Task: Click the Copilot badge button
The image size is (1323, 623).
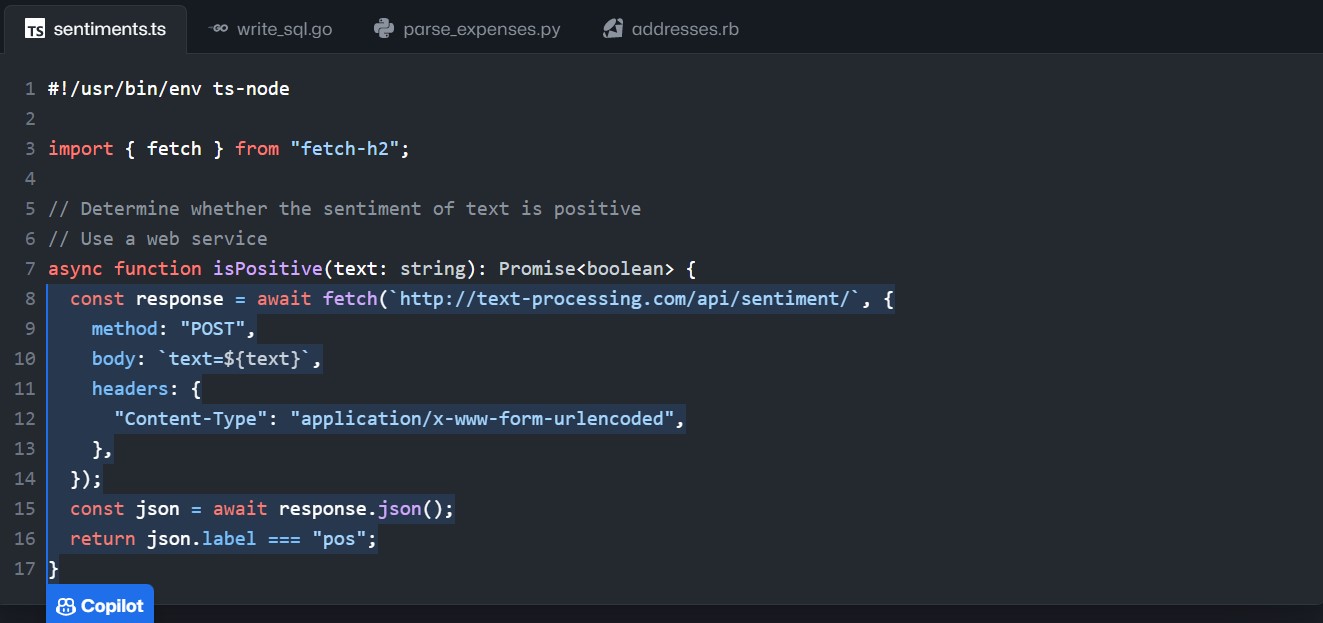Action: [x=100, y=604]
